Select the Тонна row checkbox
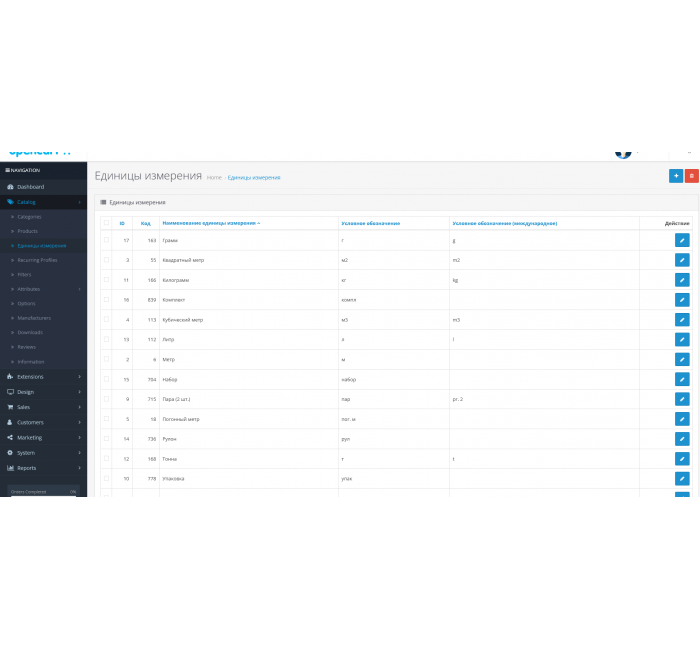Screen dimensions: 700x650 [x=106, y=458]
